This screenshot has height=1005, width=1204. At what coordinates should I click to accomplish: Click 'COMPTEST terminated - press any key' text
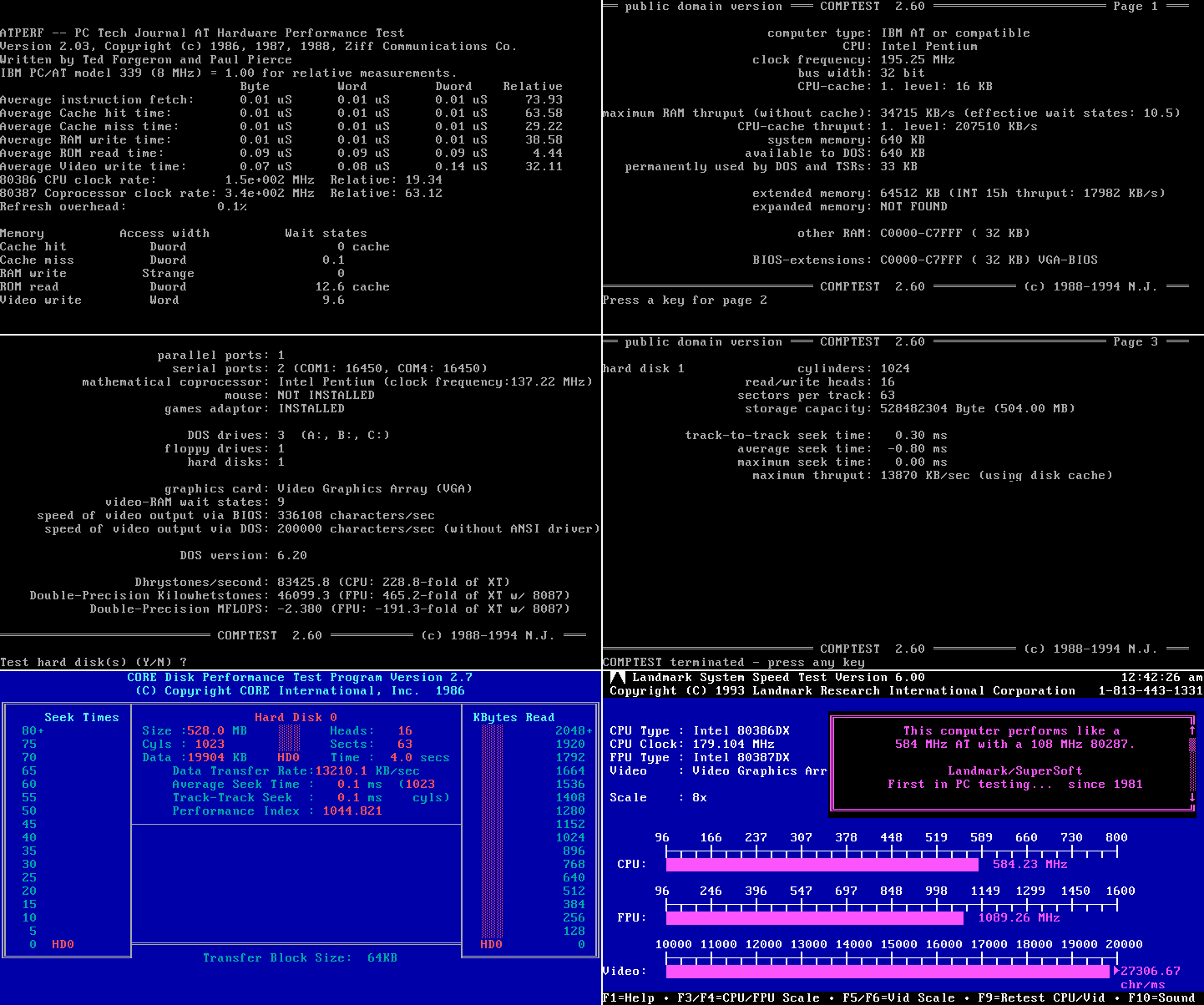(x=733, y=662)
